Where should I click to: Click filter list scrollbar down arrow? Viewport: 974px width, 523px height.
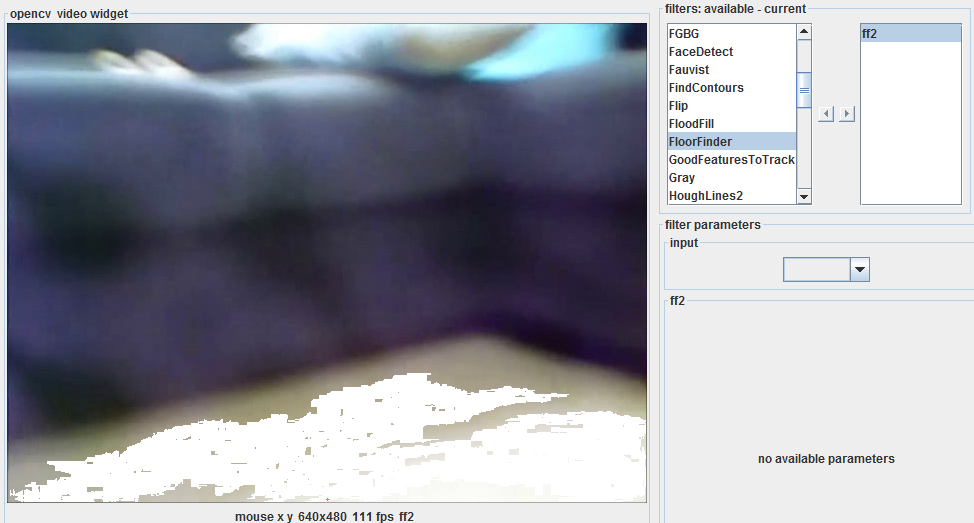804,196
